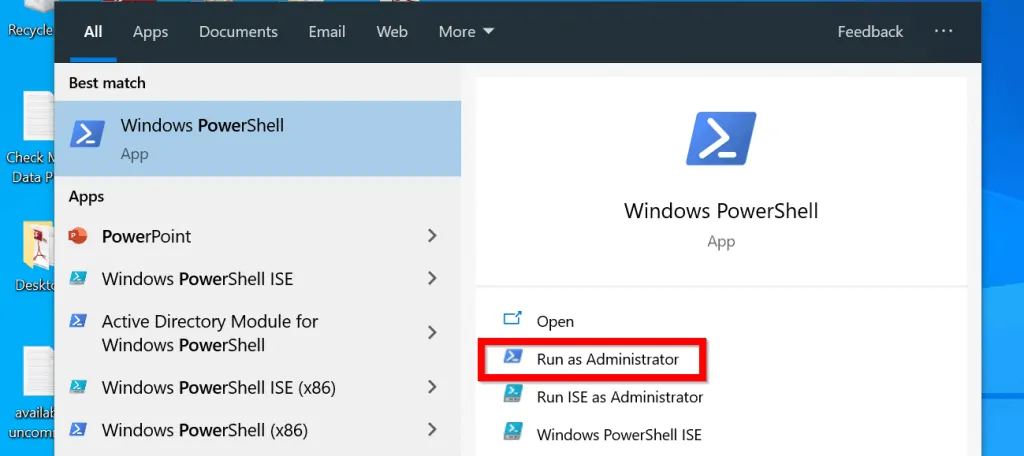The height and width of the screenshot is (456, 1024).
Task: Click the PowerPoint app icon
Action: 78,236
